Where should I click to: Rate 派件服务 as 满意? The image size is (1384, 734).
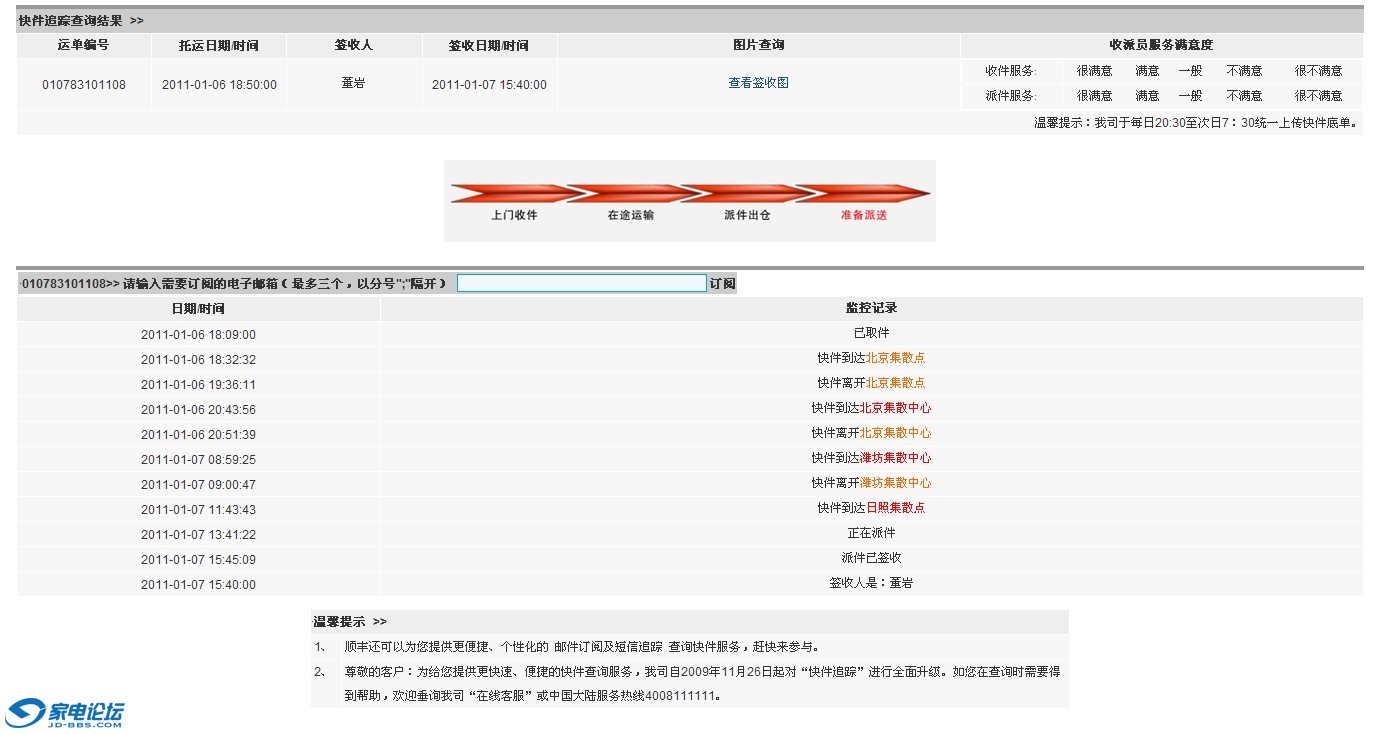pos(1147,96)
